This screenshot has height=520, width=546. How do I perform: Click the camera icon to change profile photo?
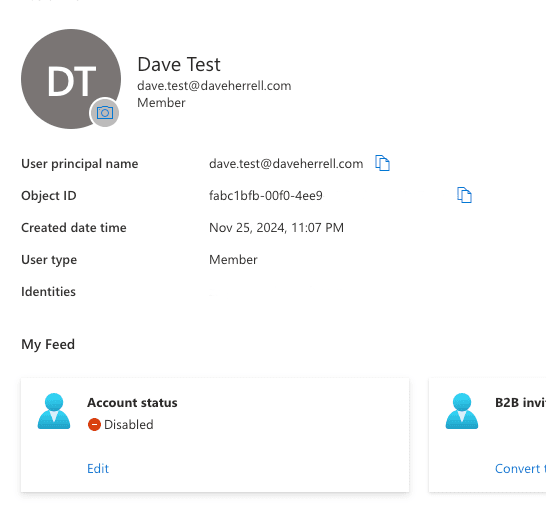[104, 112]
